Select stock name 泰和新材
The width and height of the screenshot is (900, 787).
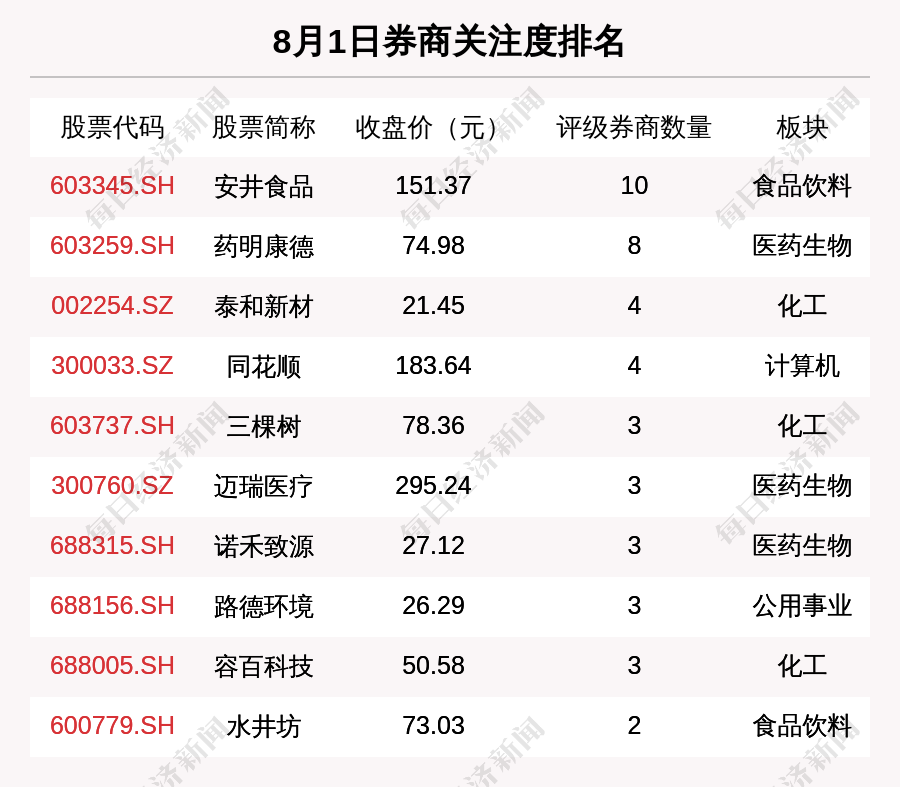263,307
